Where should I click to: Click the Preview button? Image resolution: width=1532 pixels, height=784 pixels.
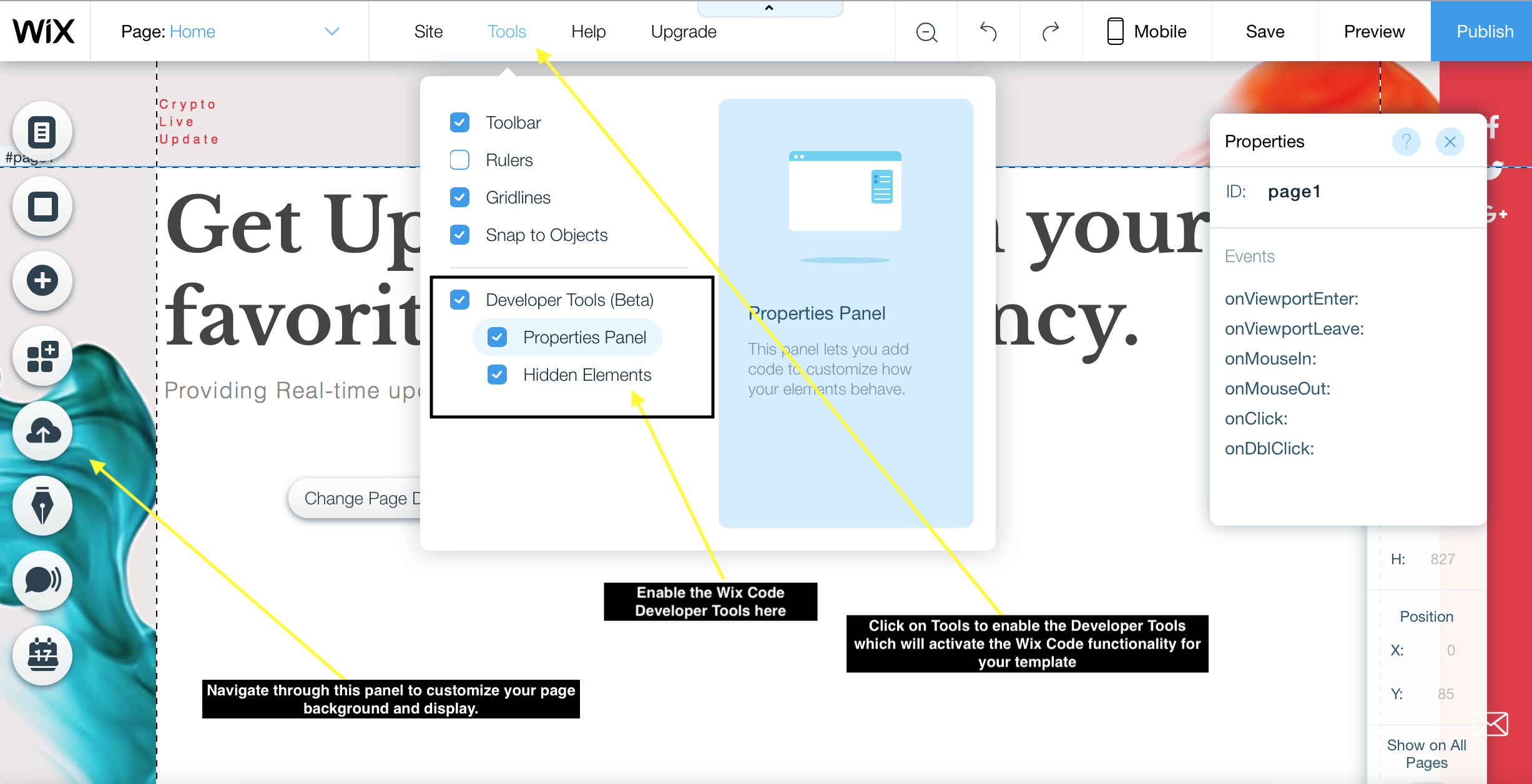[x=1374, y=31]
